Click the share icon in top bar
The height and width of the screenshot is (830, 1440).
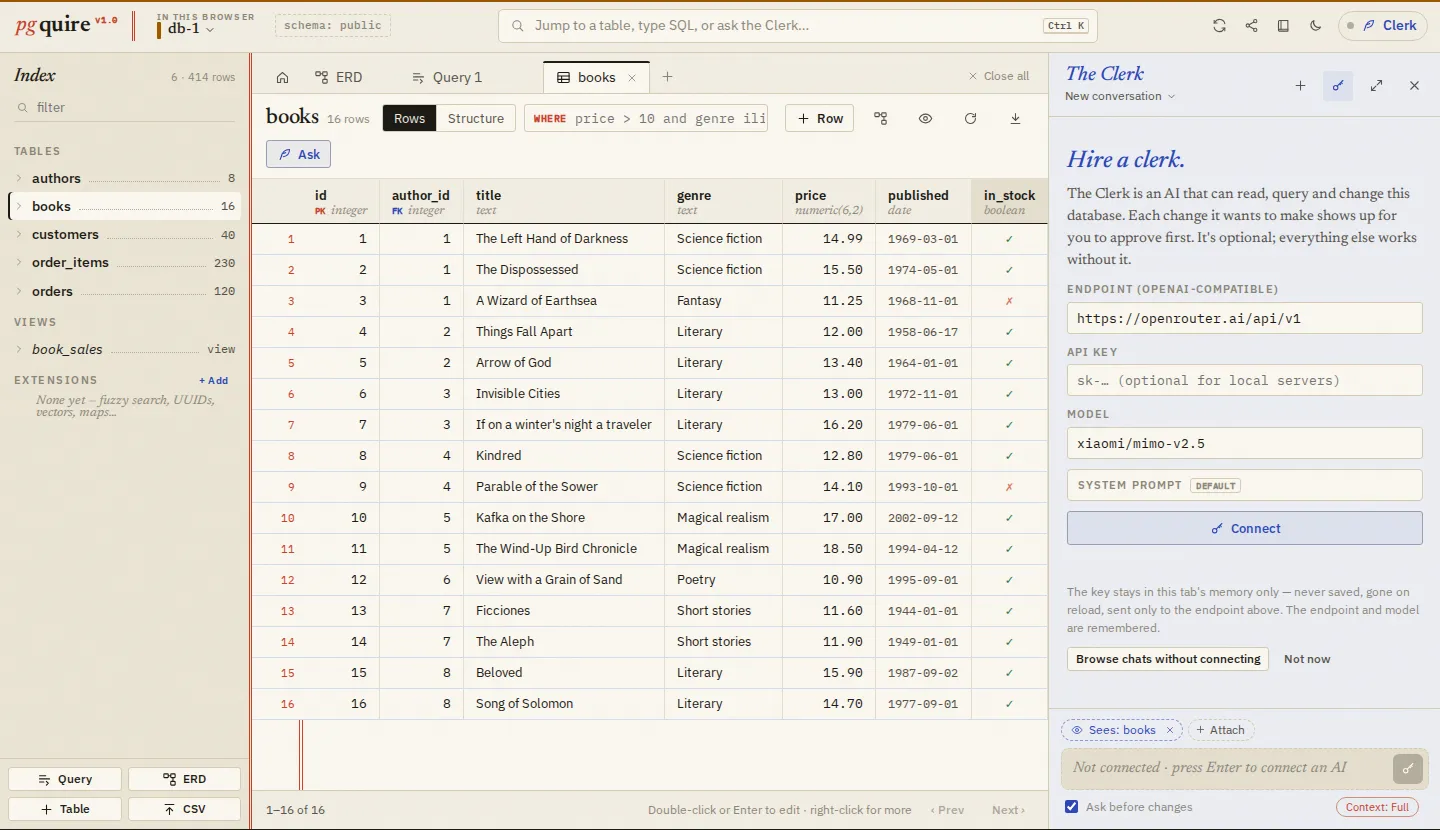coord(1251,26)
